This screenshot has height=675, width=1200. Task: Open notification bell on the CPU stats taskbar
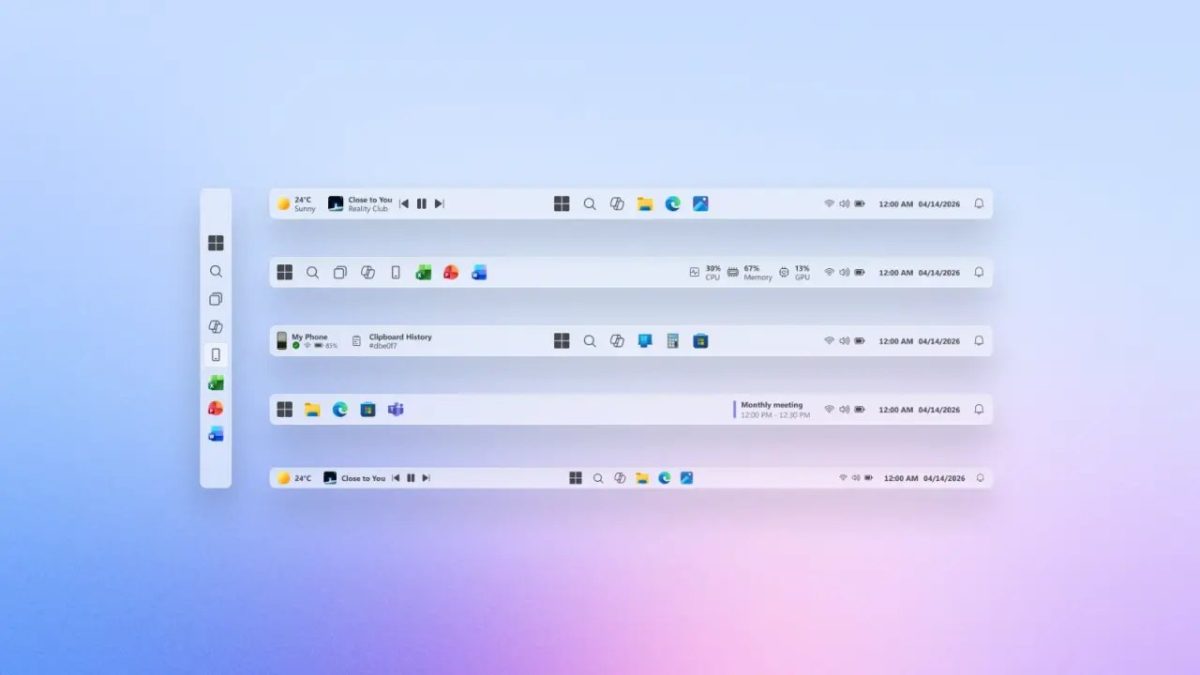(979, 272)
